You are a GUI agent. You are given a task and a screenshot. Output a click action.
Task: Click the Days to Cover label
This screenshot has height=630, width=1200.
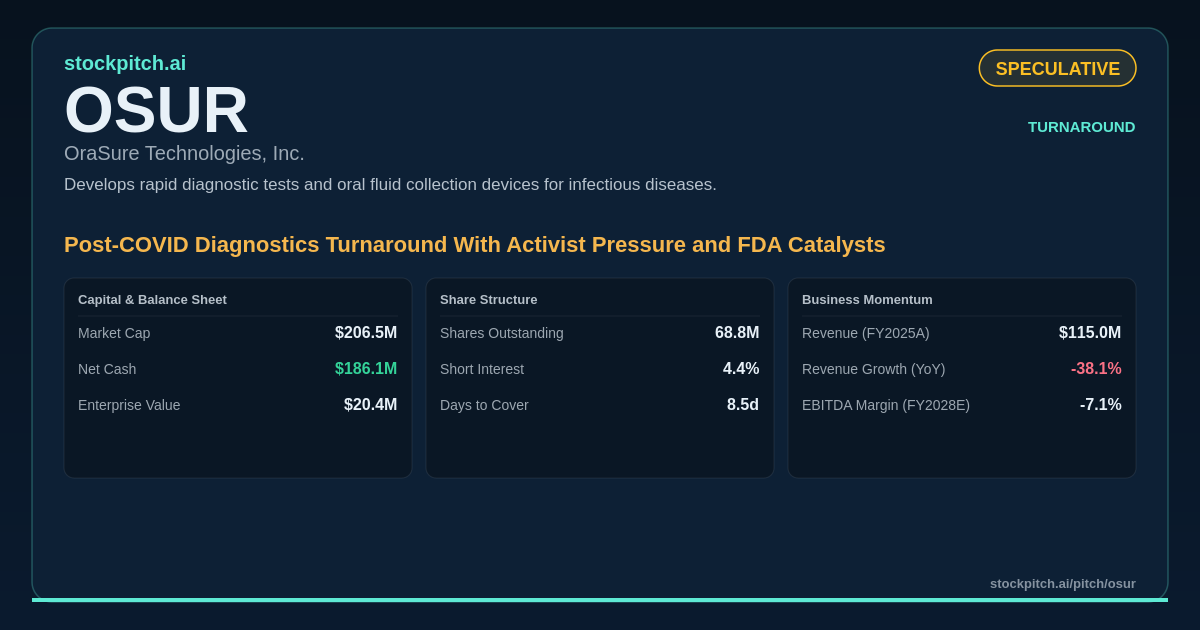[x=484, y=405]
